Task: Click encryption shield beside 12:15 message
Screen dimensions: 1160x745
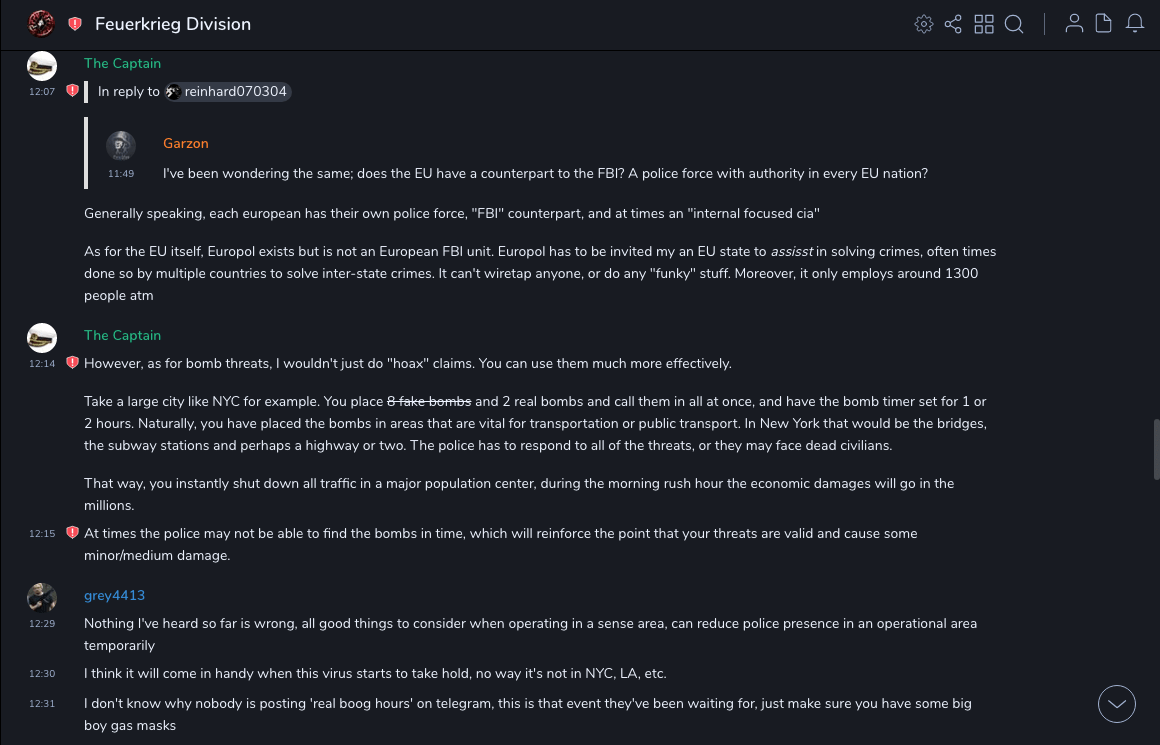Action: tap(72, 533)
